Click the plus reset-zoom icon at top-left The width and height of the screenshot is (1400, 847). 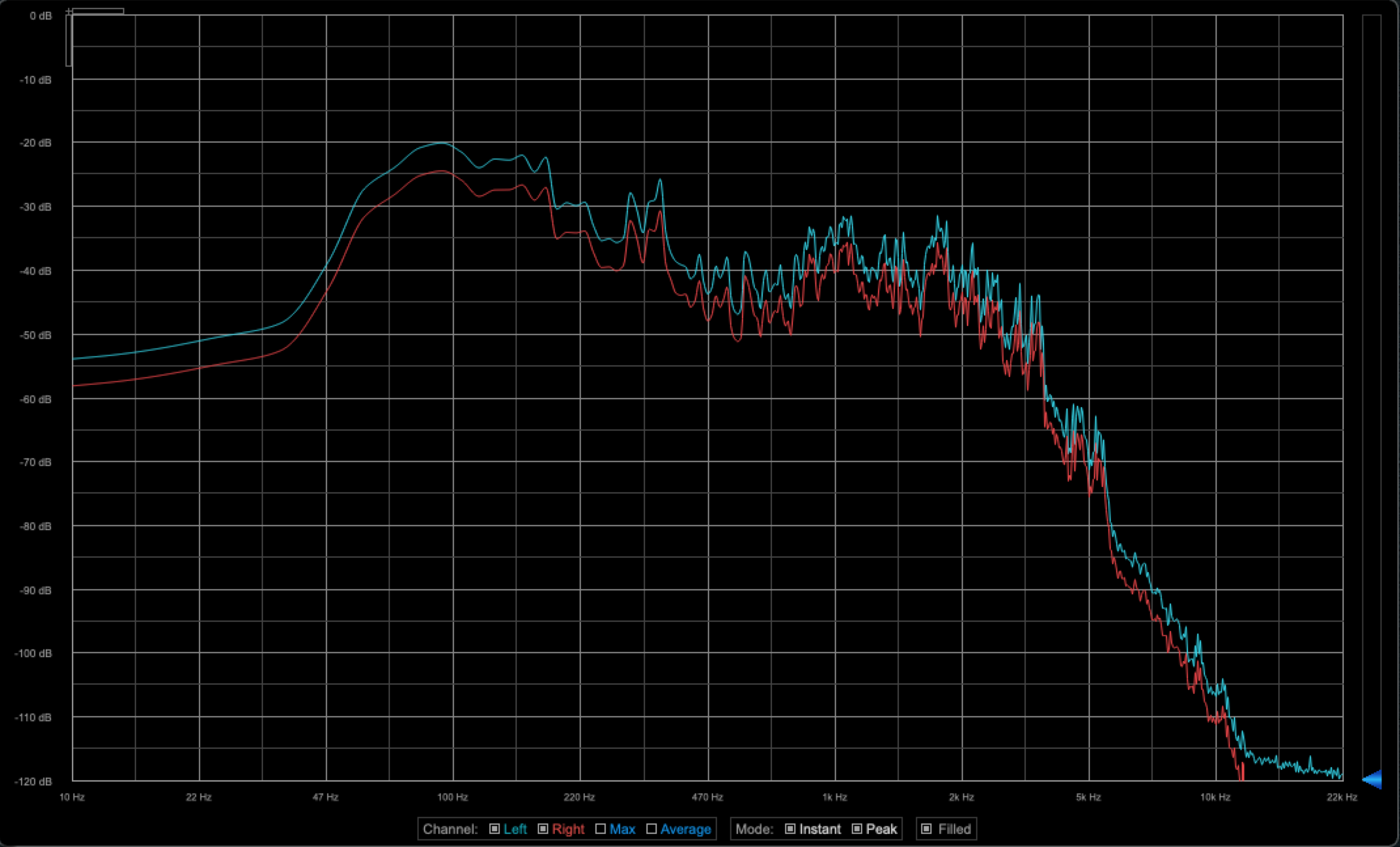point(69,12)
